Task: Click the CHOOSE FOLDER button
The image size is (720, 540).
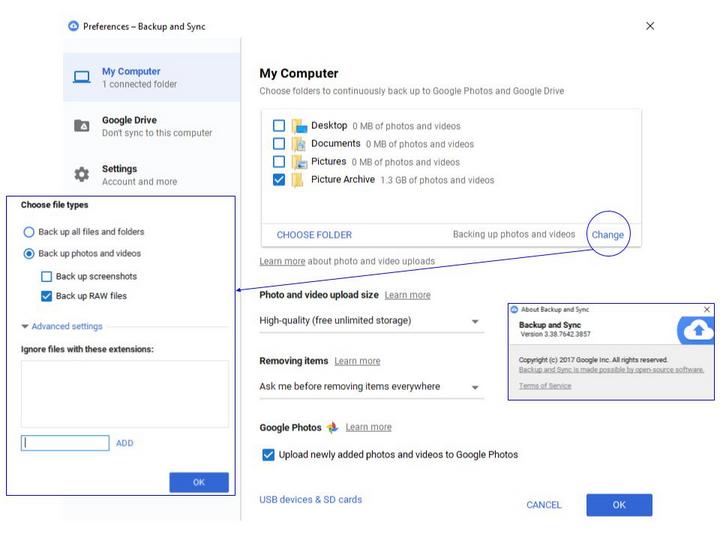Action: point(314,235)
